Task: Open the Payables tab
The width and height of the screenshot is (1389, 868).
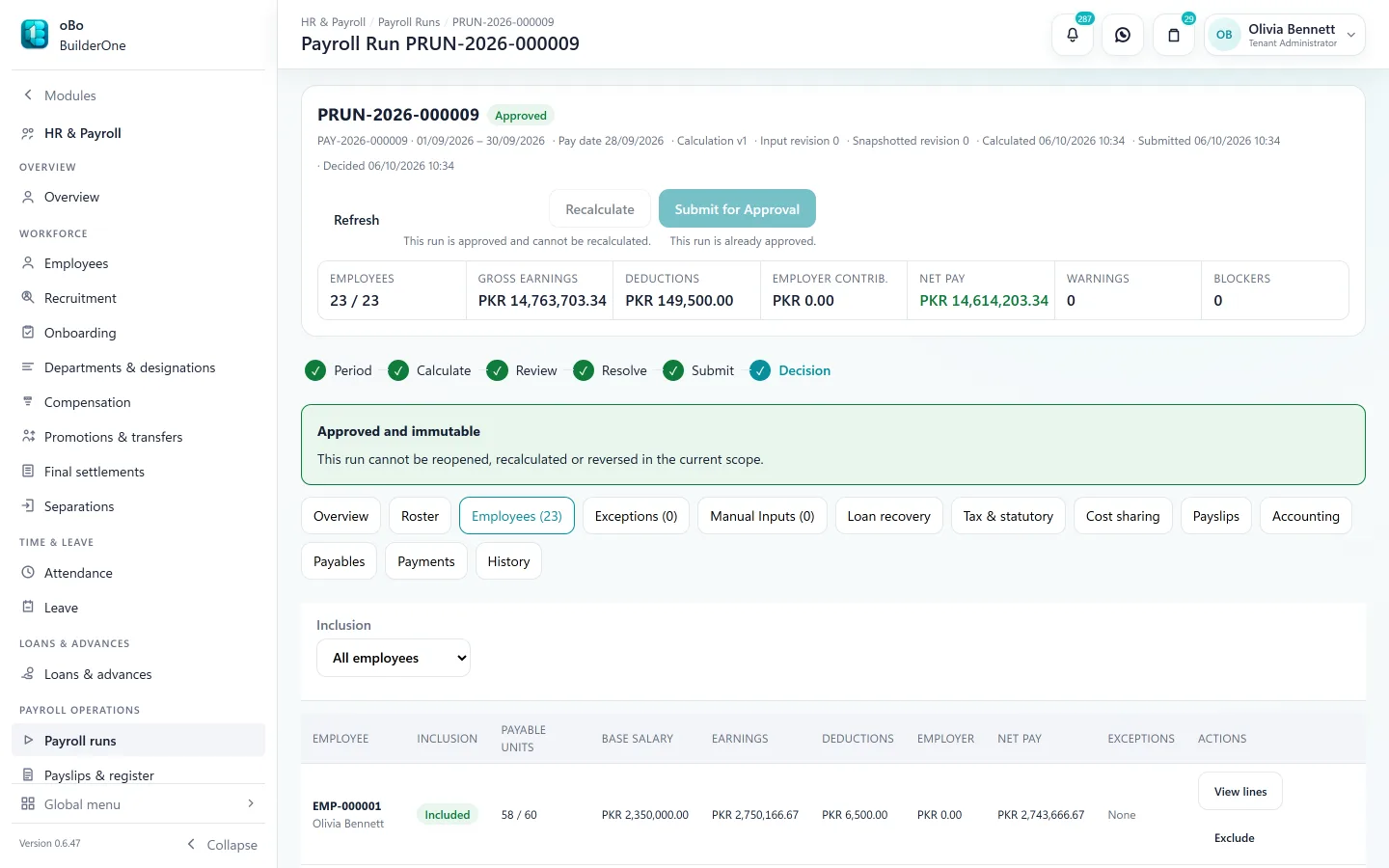Action: pos(340,561)
